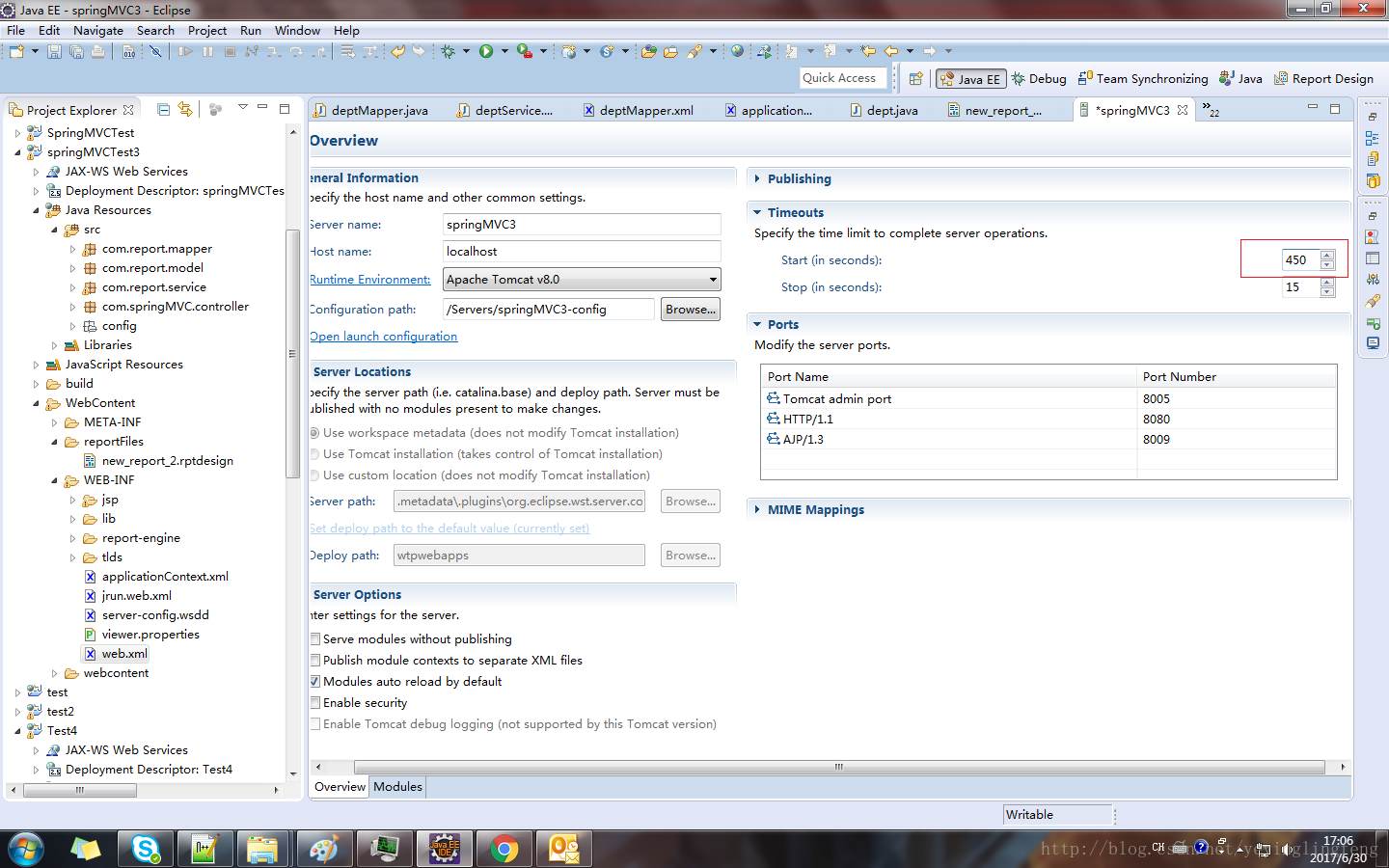Switch to the Debug perspective
Screen dimensions: 1389x868
pyautogui.click(x=1039, y=79)
